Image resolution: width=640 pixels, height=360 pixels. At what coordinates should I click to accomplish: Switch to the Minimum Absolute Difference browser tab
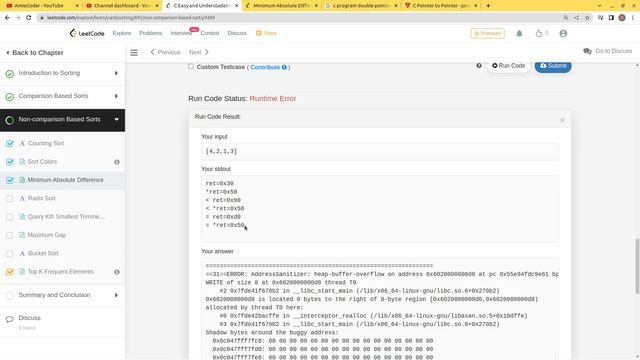[x=282, y=6]
